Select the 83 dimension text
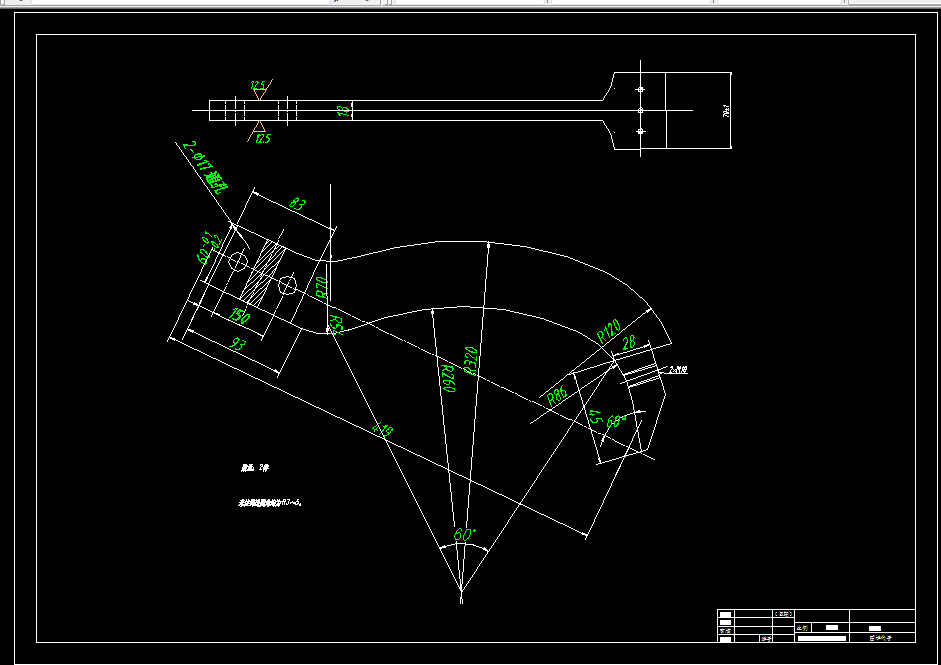 click(297, 203)
